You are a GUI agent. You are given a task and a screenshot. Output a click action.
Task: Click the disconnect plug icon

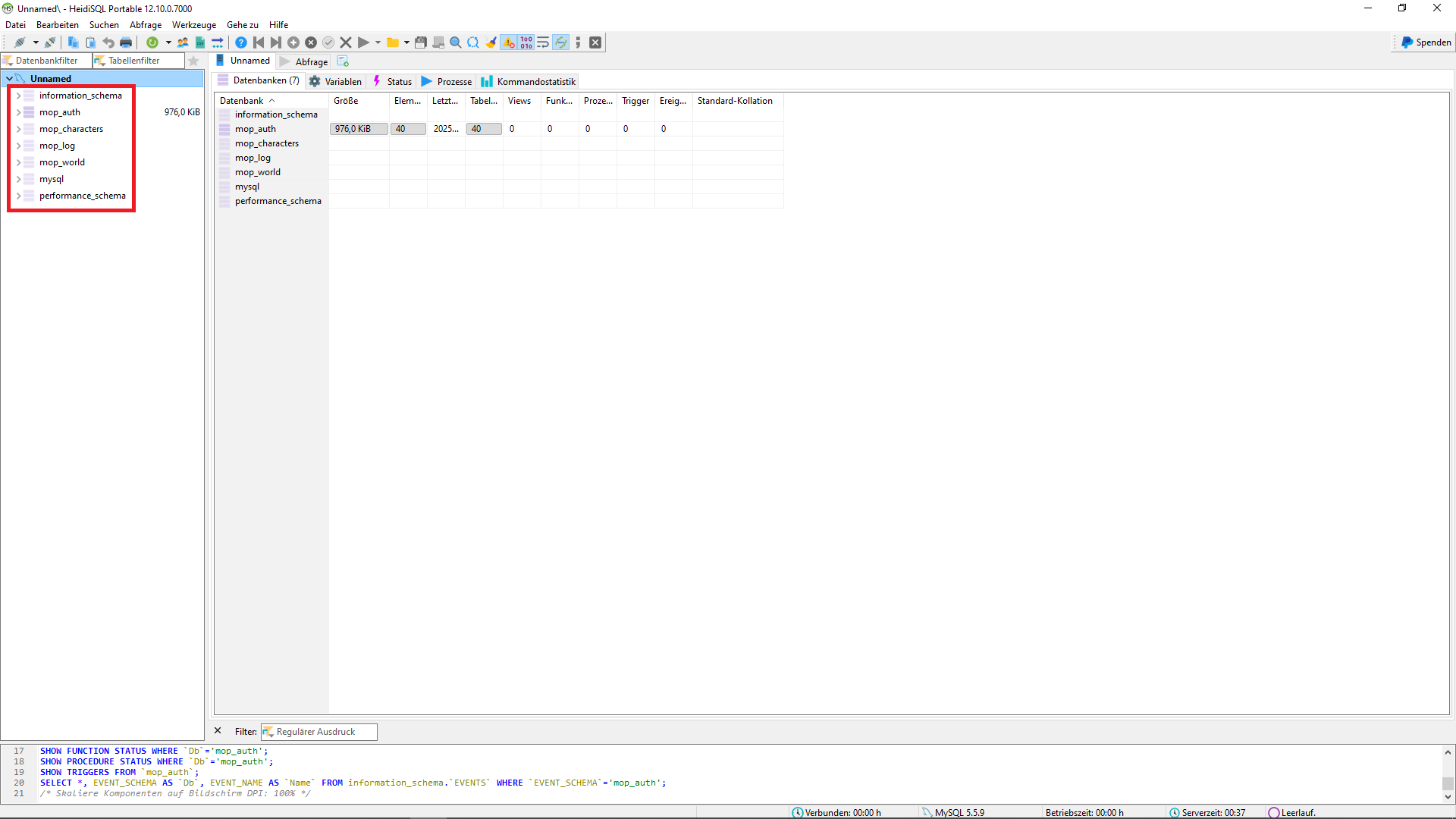[50, 42]
